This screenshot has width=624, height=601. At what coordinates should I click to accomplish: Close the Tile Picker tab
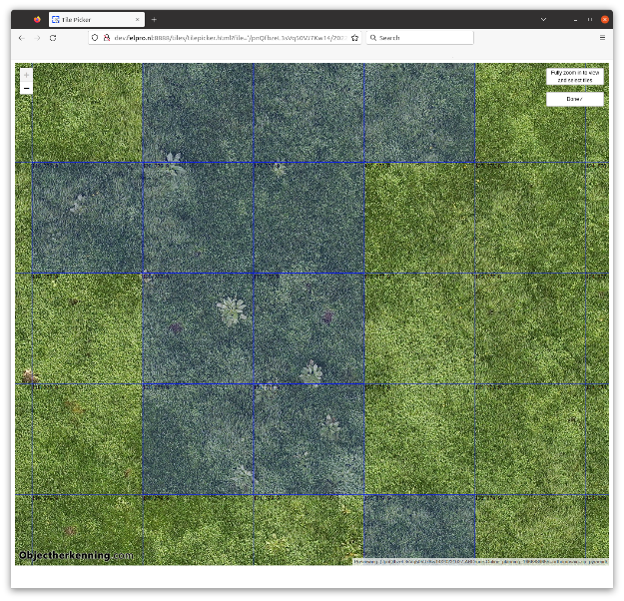click(137, 19)
